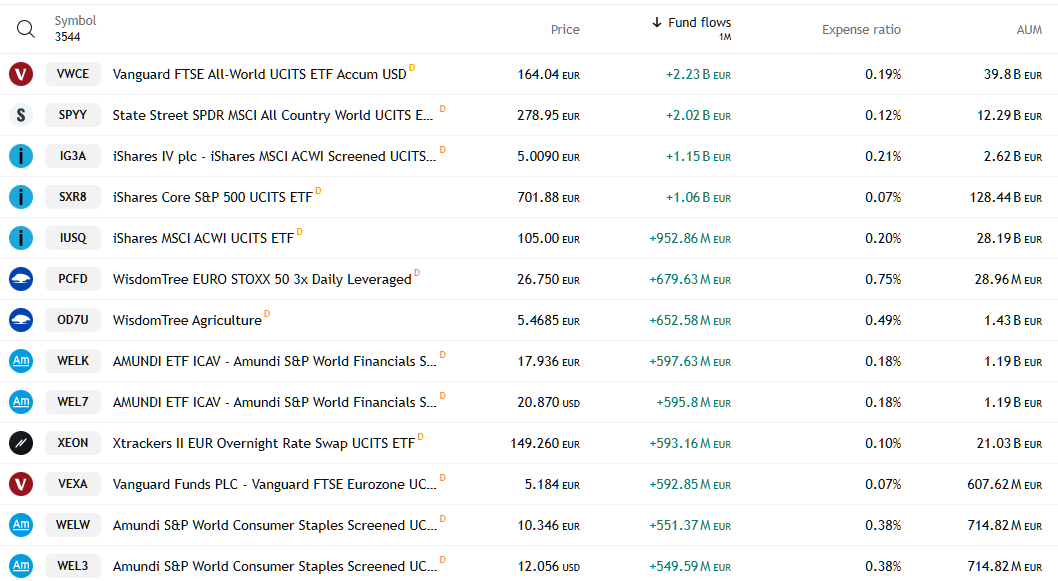Viewport: 1058px width, 581px height.
Task: Click the State Street logo beside SPYY
Action: pos(21,115)
